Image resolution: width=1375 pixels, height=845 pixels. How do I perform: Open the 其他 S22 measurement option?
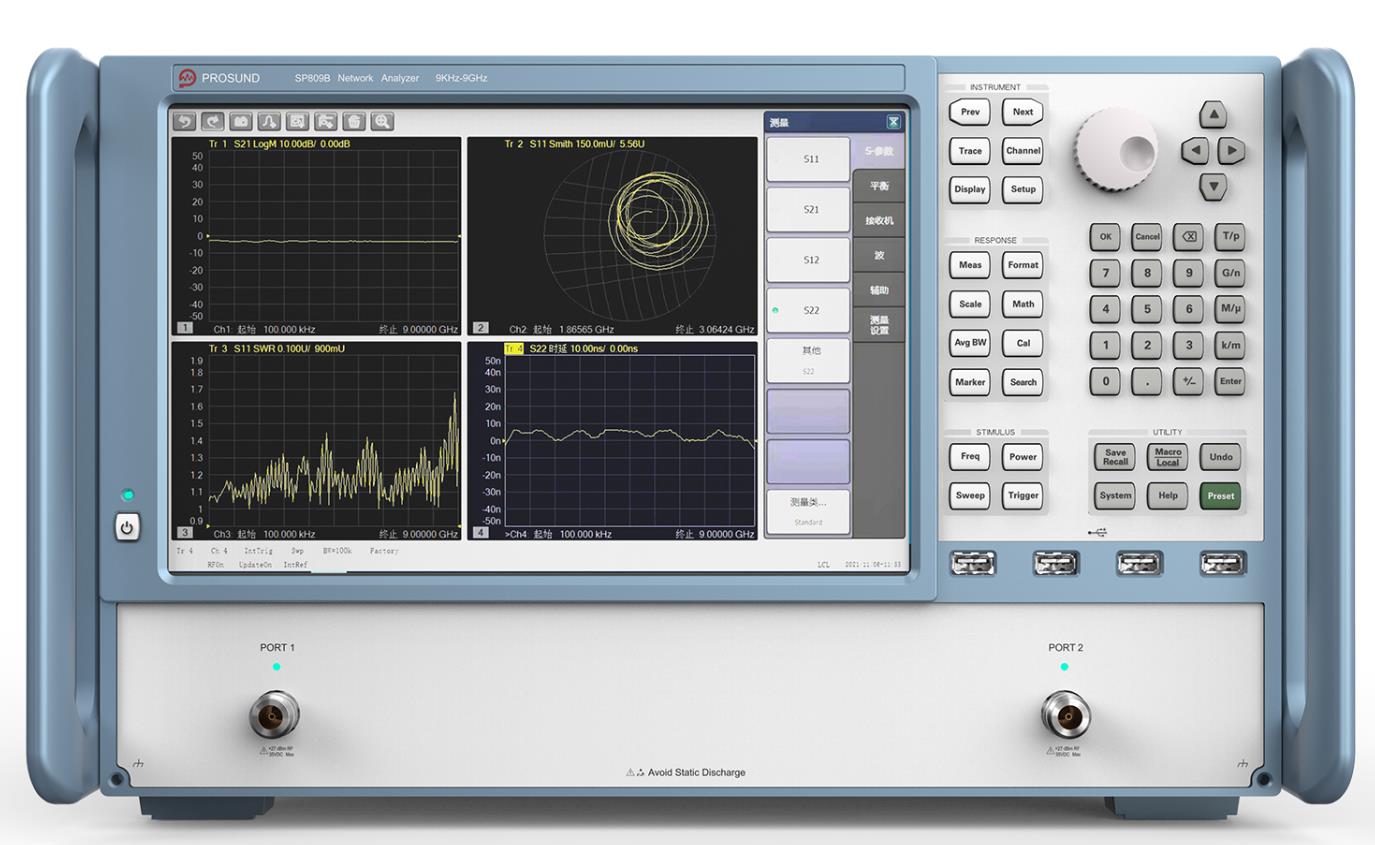809,360
